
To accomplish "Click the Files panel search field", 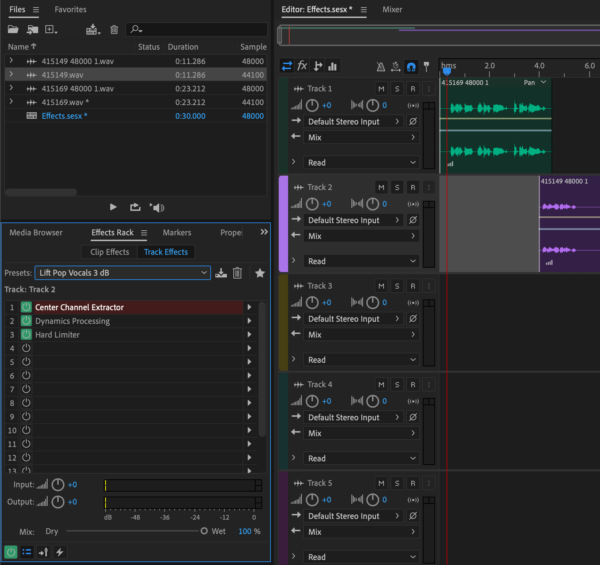I will tap(197, 29).
